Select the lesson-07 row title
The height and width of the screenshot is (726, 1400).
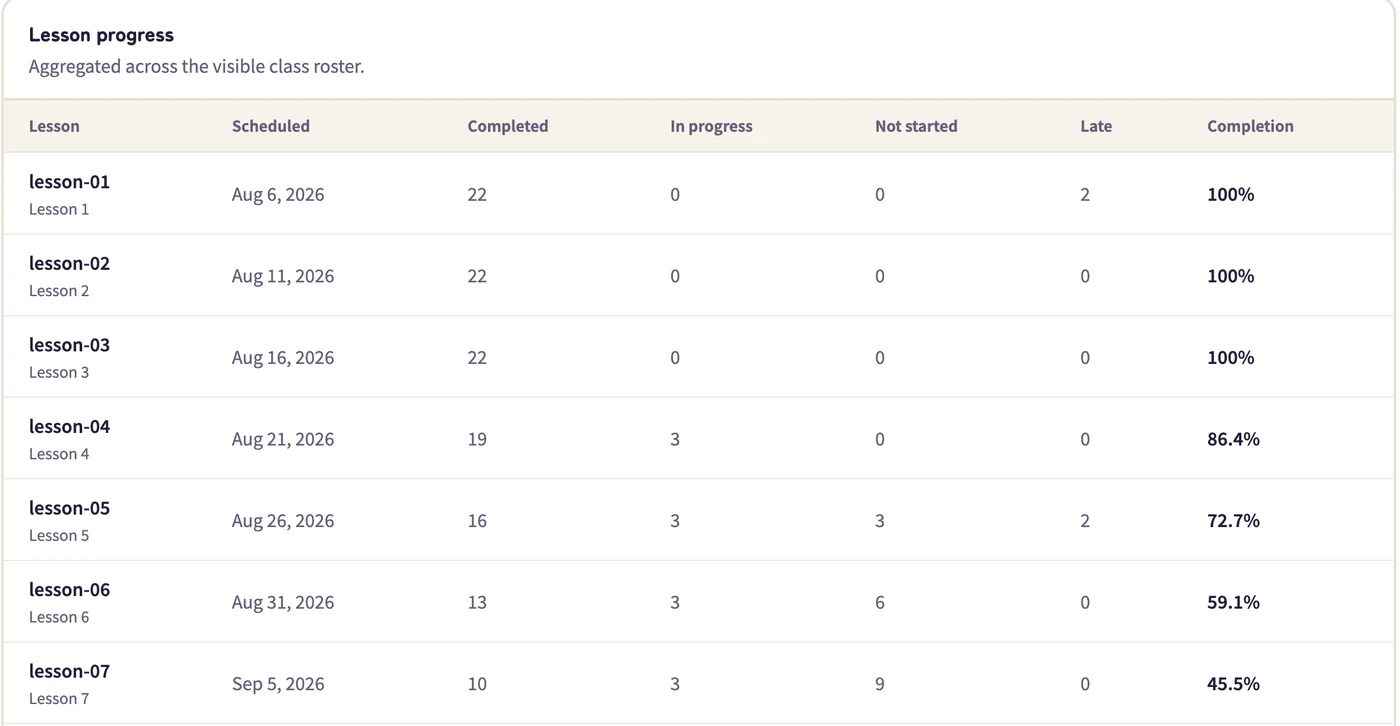click(x=69, y=671)
